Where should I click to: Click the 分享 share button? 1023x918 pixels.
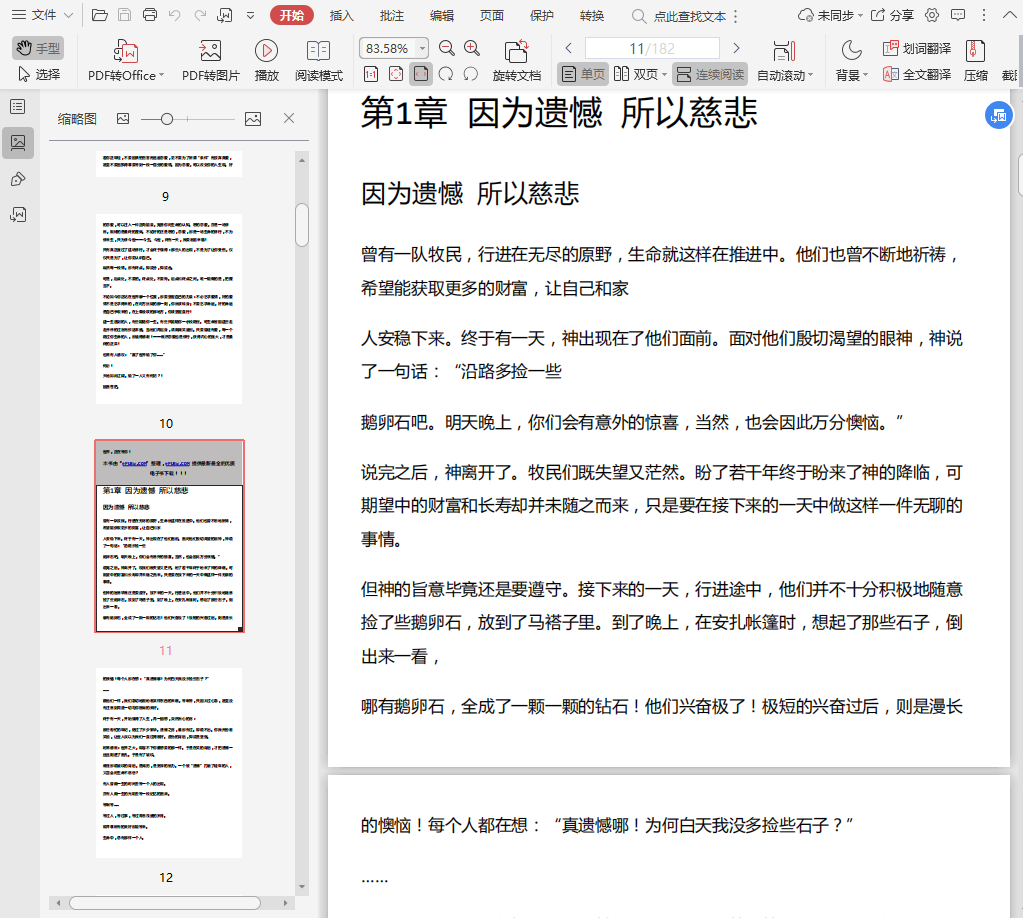[892, 15]
